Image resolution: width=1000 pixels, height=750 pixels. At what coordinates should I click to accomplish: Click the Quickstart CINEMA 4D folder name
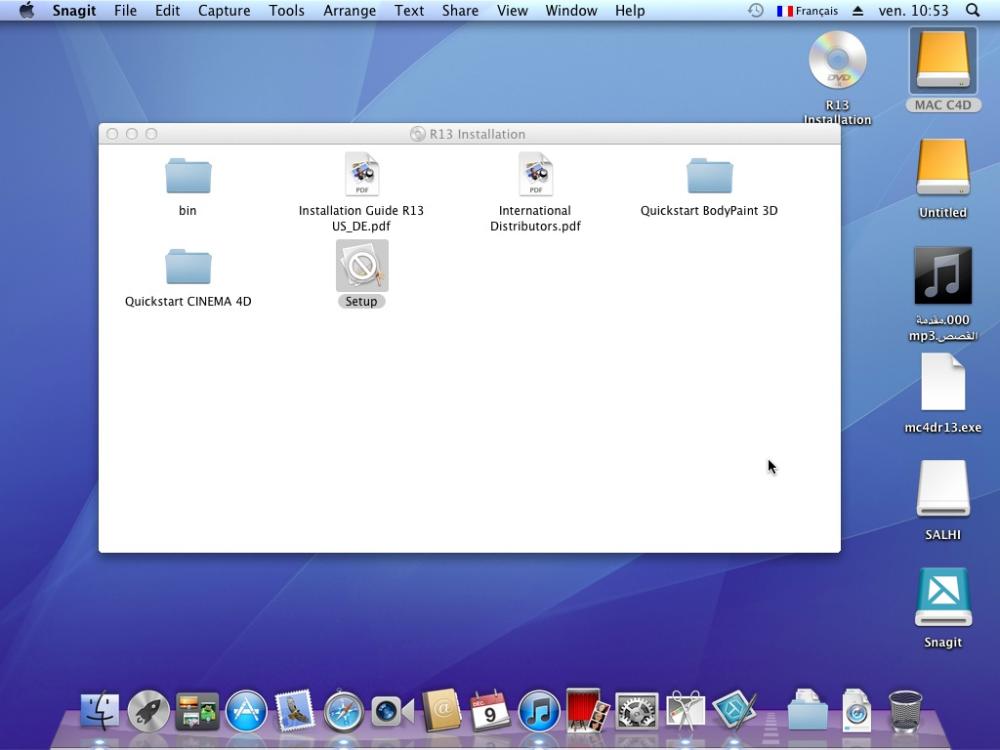(188, 301)
